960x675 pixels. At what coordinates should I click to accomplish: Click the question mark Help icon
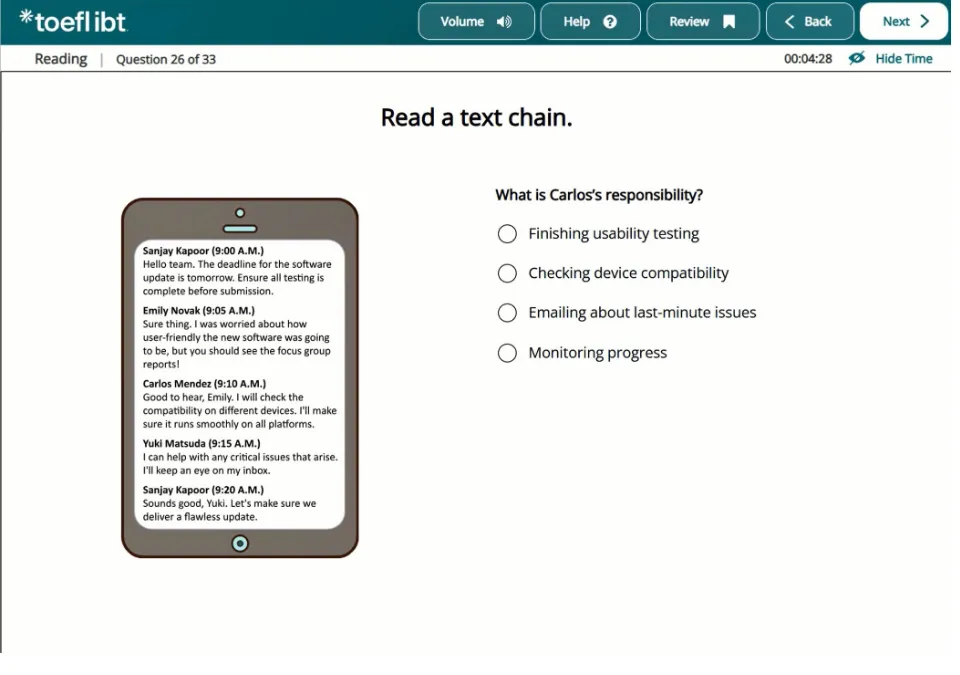[x=610, y=22]
